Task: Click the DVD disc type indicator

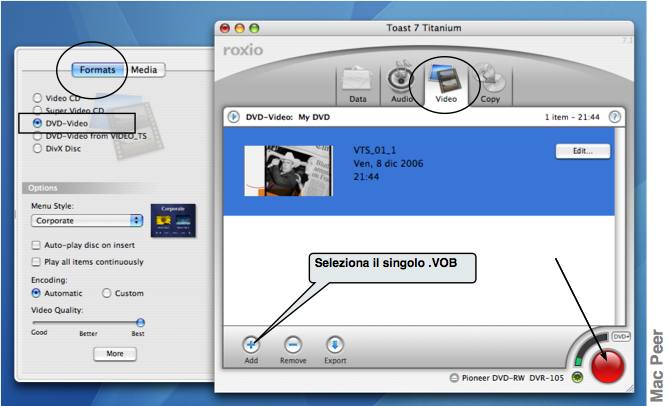Action: coord(621,337)
